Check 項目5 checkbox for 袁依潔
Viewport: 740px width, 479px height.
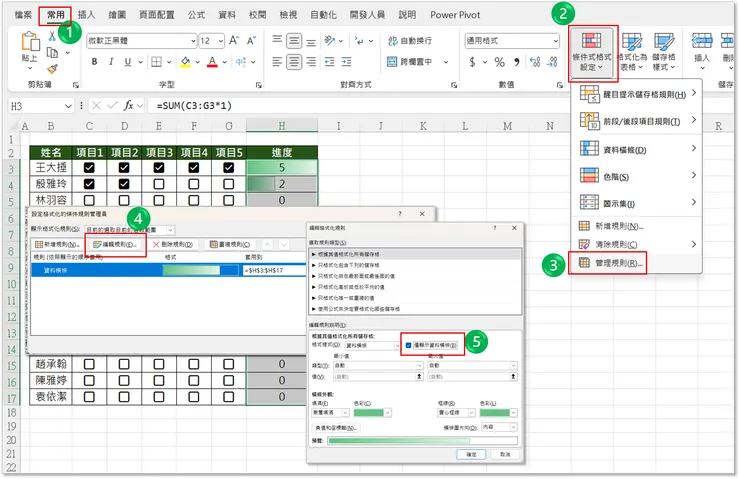(229, 397)
